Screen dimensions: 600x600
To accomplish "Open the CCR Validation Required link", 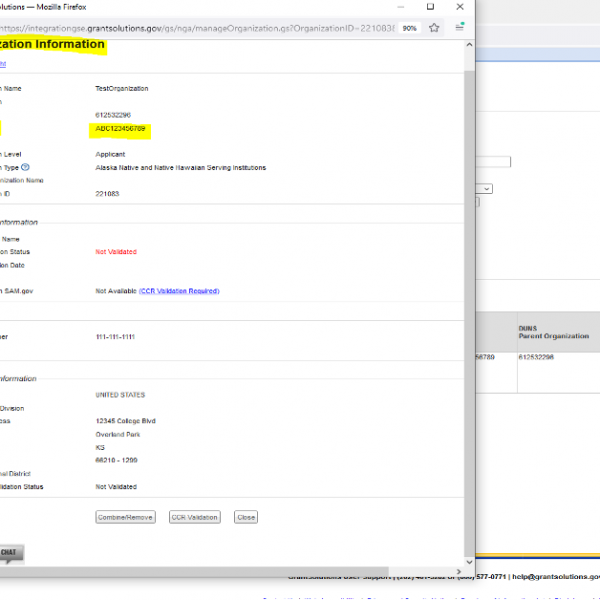I will pyautogui.click(x=179, y=291).
